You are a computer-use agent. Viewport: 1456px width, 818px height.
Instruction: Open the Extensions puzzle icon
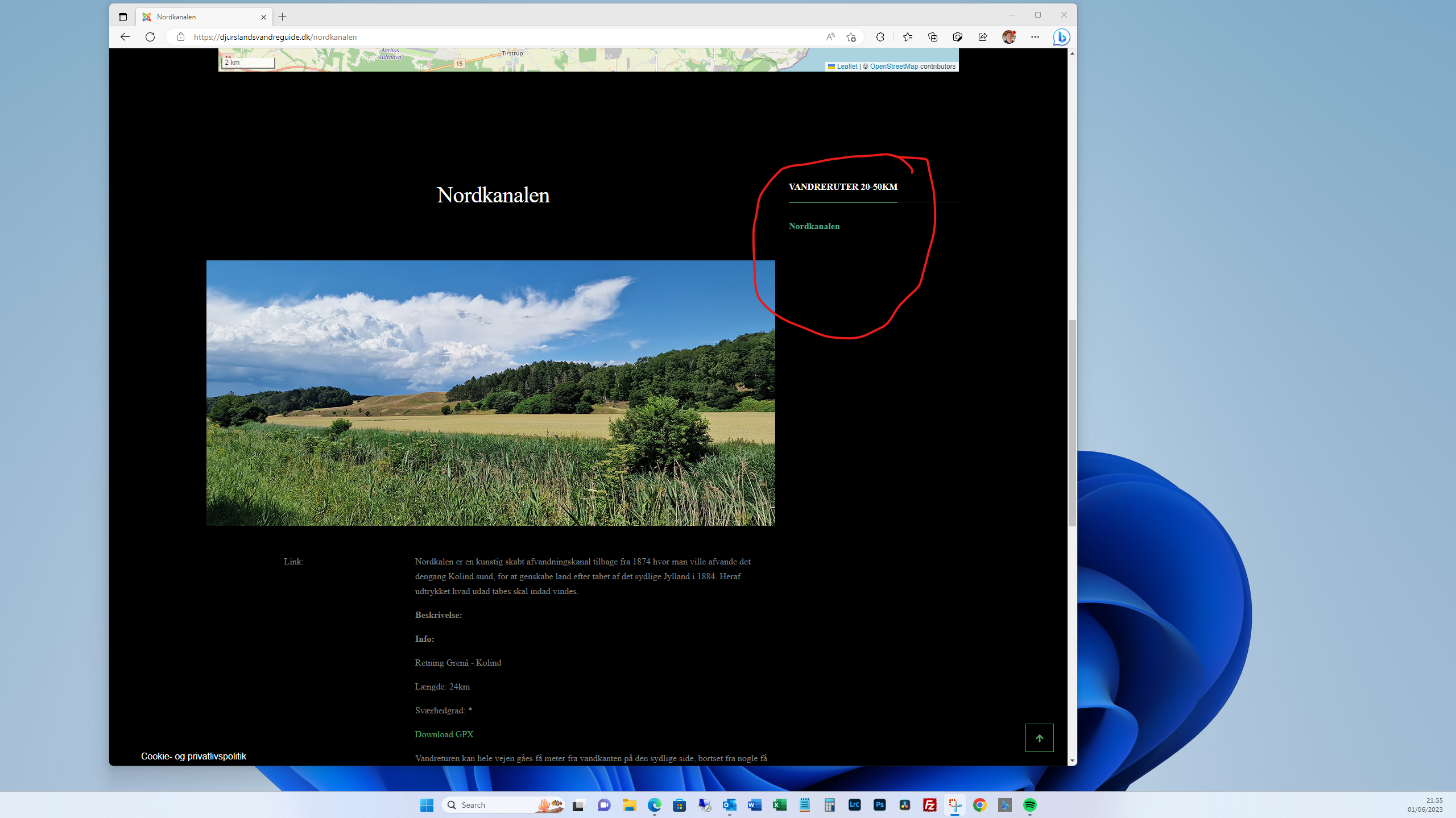click(880, 37)
